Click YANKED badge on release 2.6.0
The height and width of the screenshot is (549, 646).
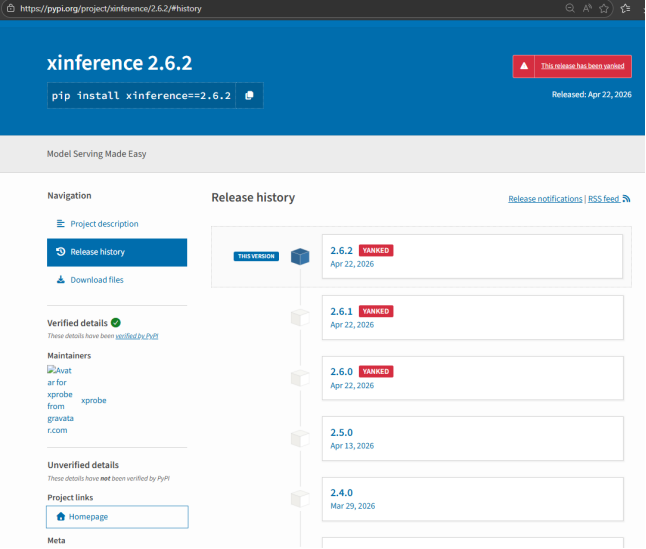coord(376,371)
